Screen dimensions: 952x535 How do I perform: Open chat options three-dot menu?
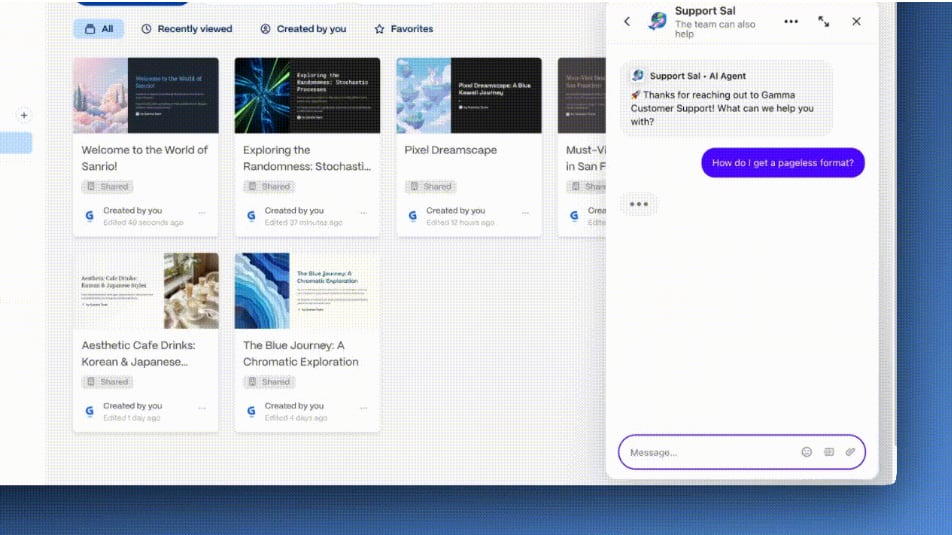click(x=790, y=21)
